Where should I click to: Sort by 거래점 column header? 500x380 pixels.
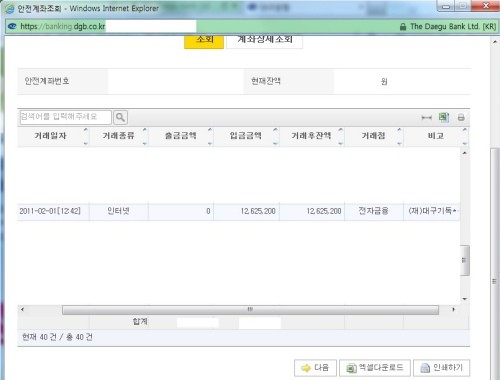click(x=374, y=136)
